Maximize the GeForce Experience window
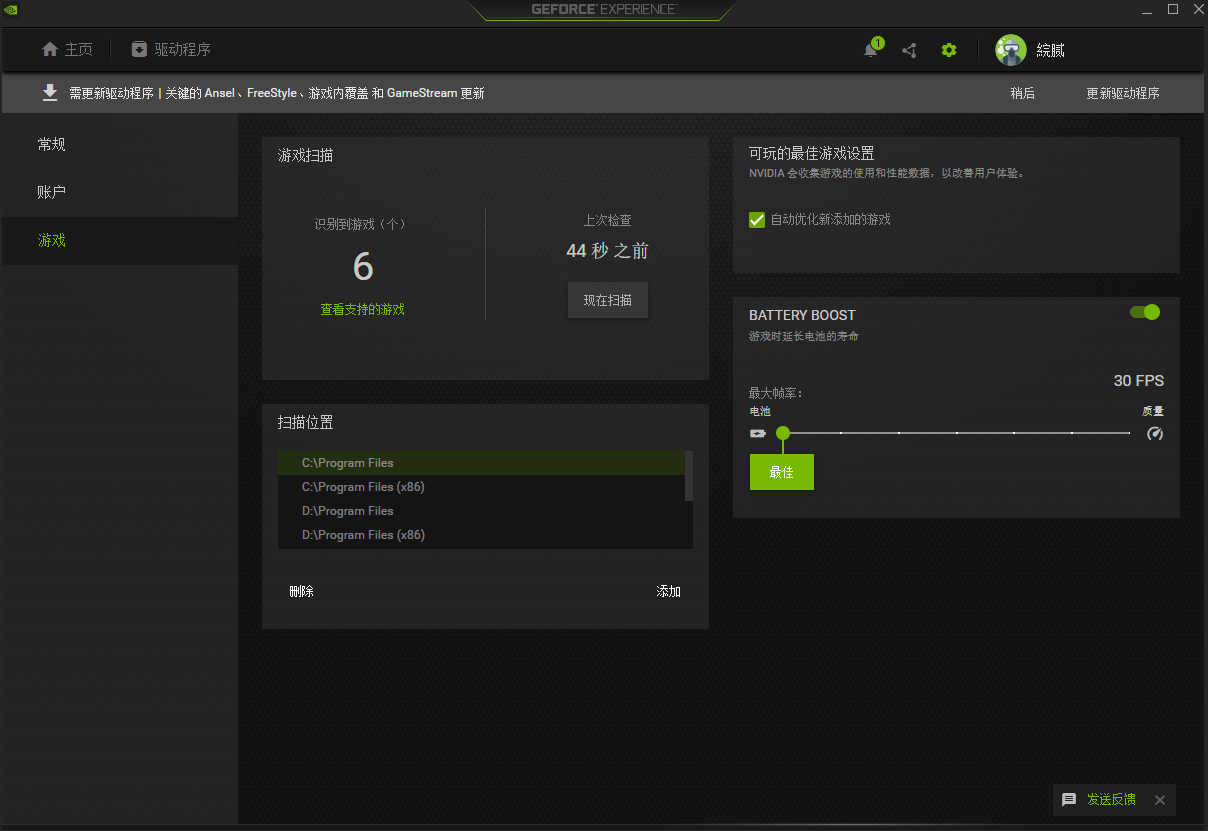This screenshot has width=1208, height=831. pyautogui.click(x=1173, y=10)
